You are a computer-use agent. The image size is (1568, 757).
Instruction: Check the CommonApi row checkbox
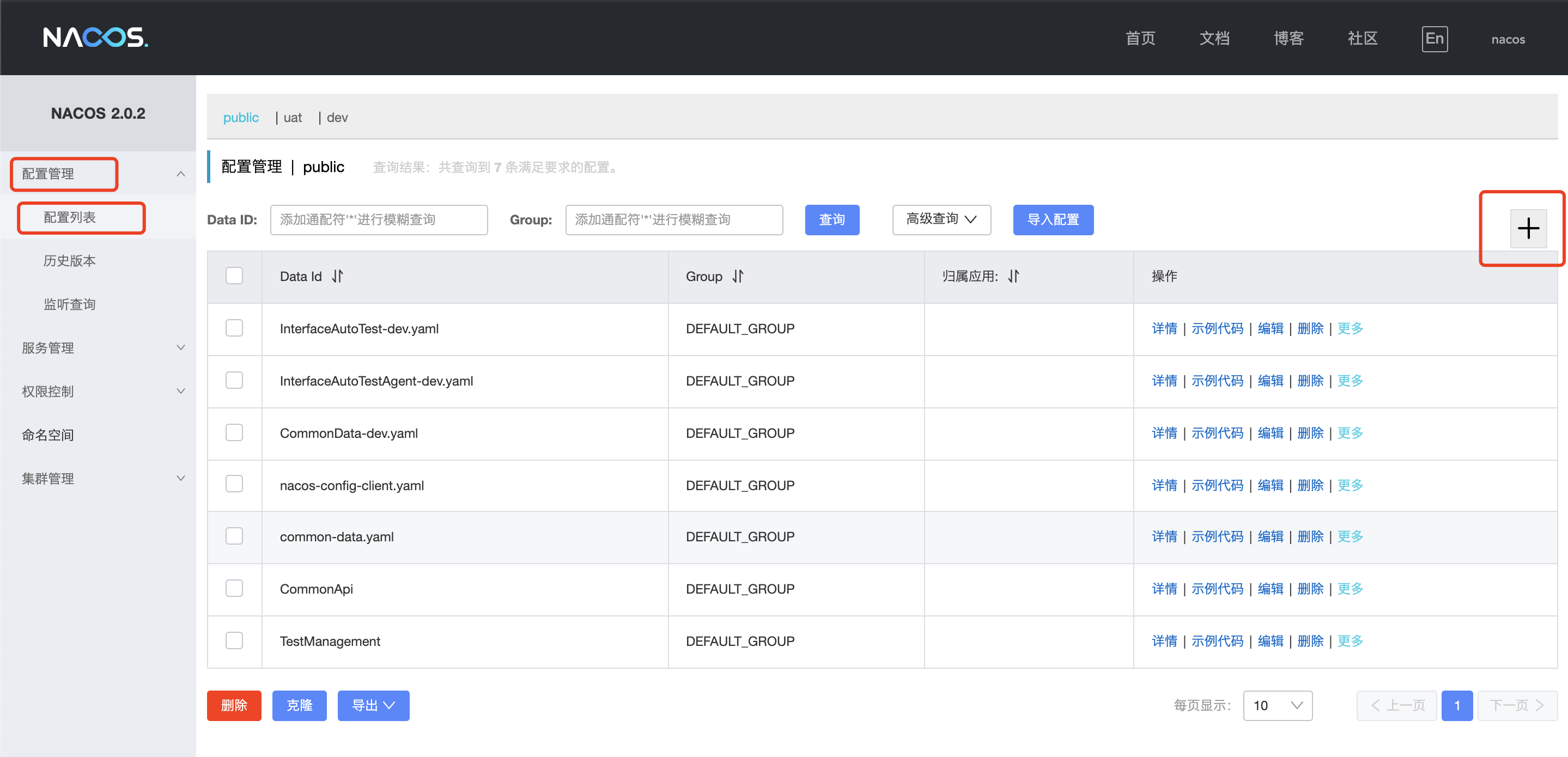tap(234, 588)
